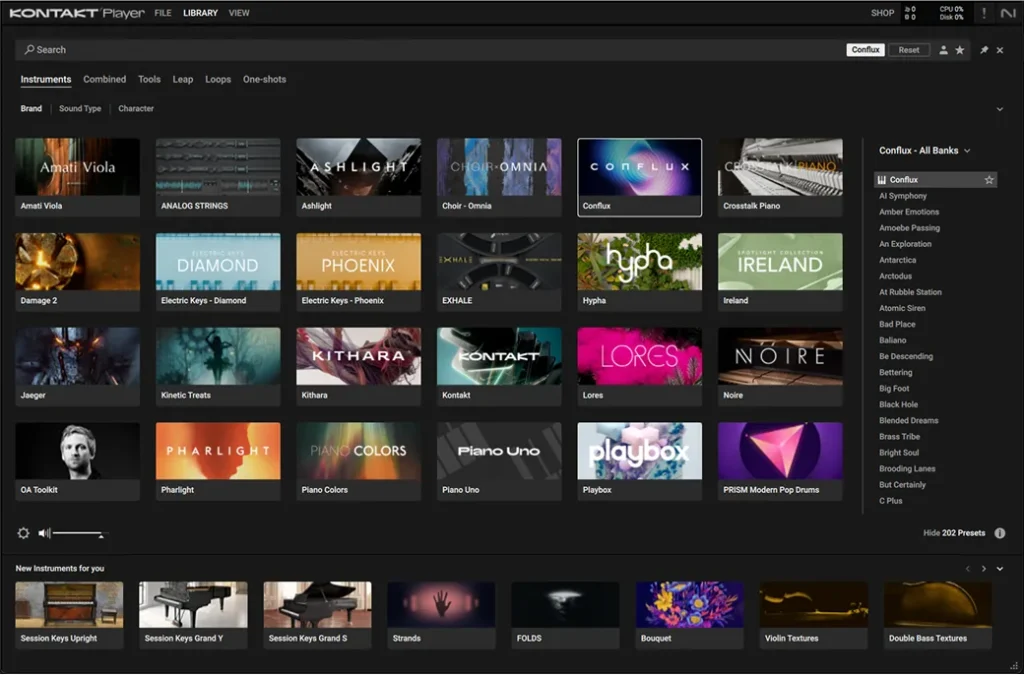Select the Damage 2 library tile
The width and height of the screenshot is (1024, 675).
[77, 272]
